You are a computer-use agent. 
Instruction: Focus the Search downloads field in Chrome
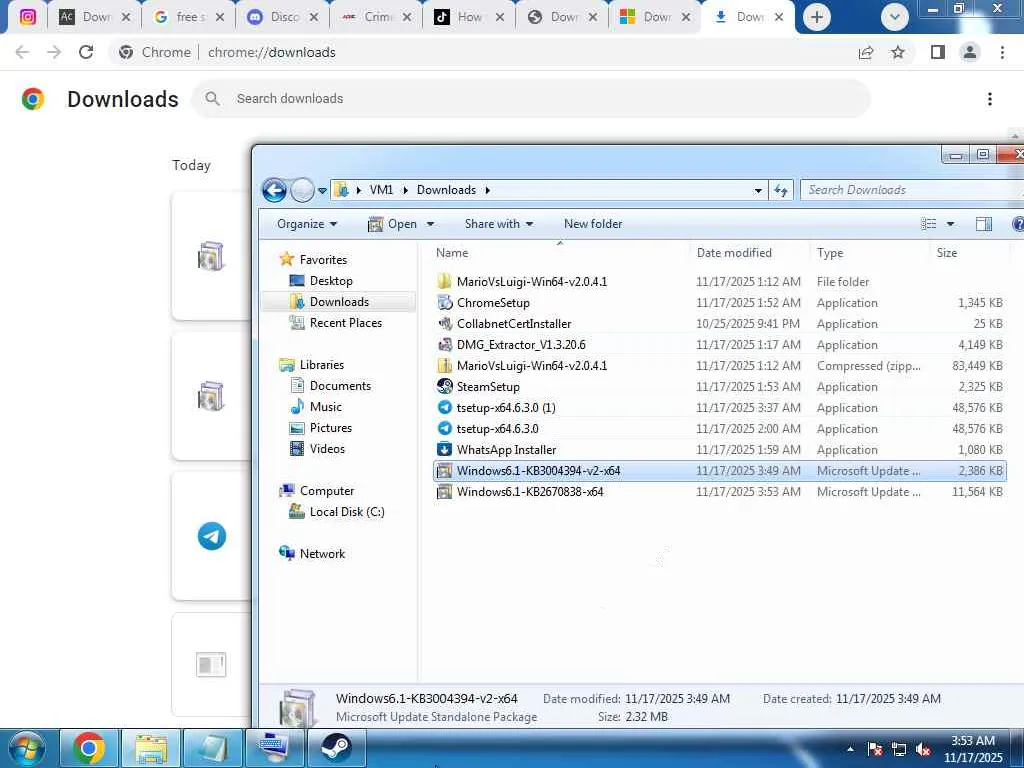(531, 99)
